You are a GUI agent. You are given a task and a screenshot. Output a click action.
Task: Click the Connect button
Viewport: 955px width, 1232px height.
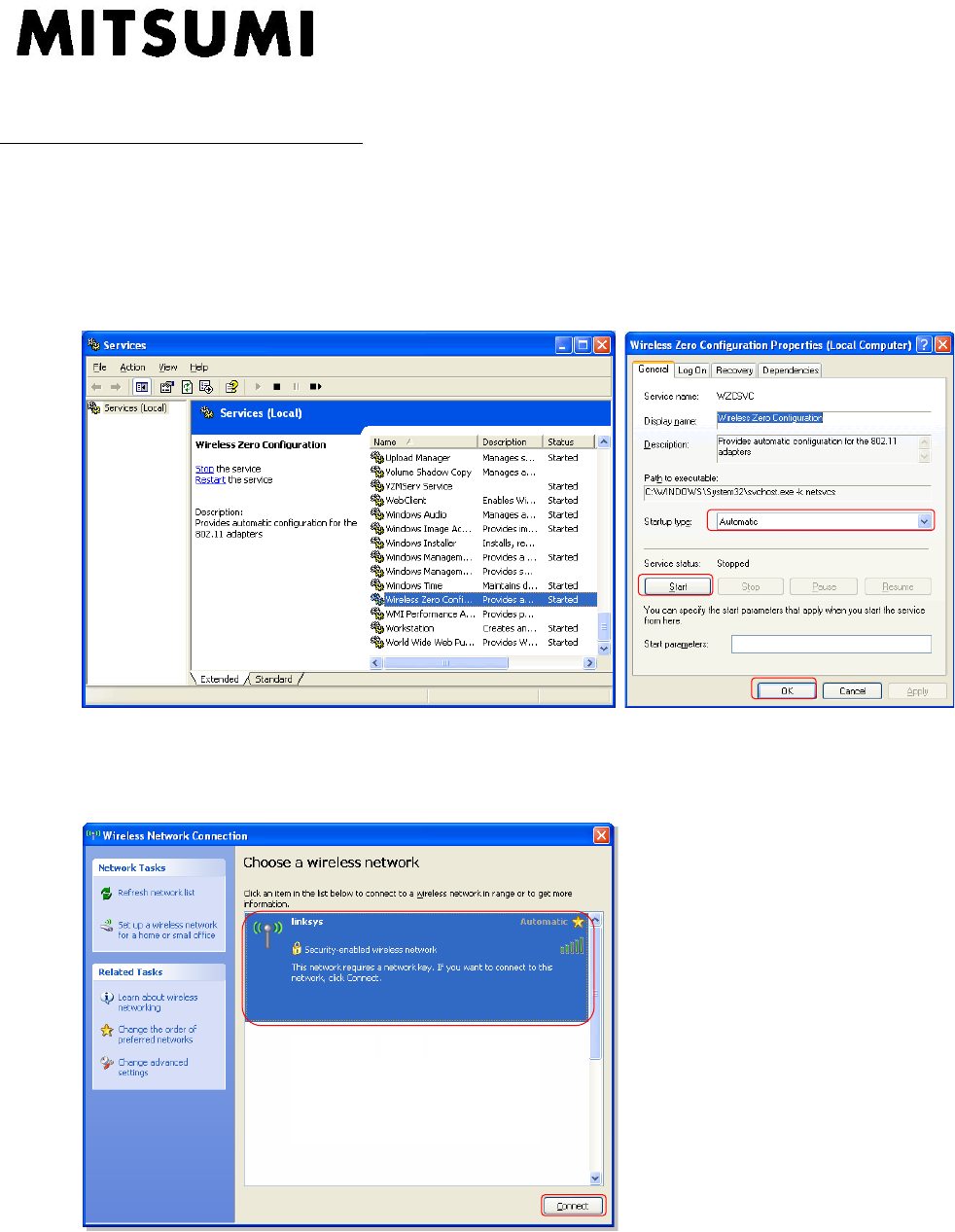tap(573, 1206)
